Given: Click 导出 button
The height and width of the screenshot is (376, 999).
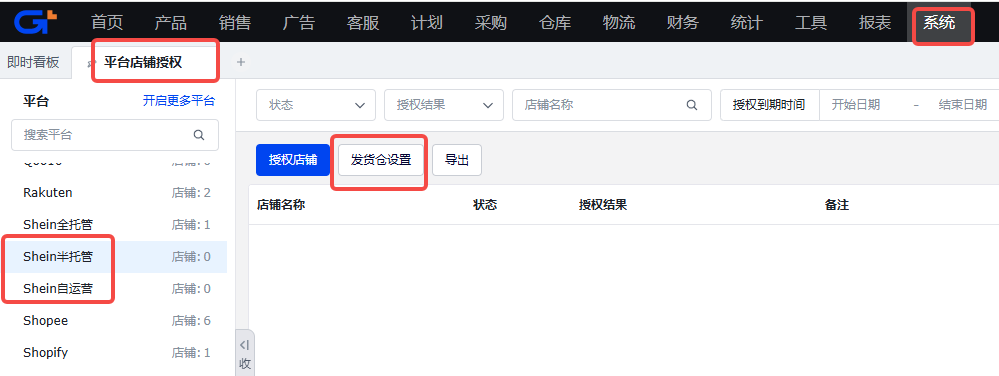Looking at the screenshot, I should click(x=457, y=160).
